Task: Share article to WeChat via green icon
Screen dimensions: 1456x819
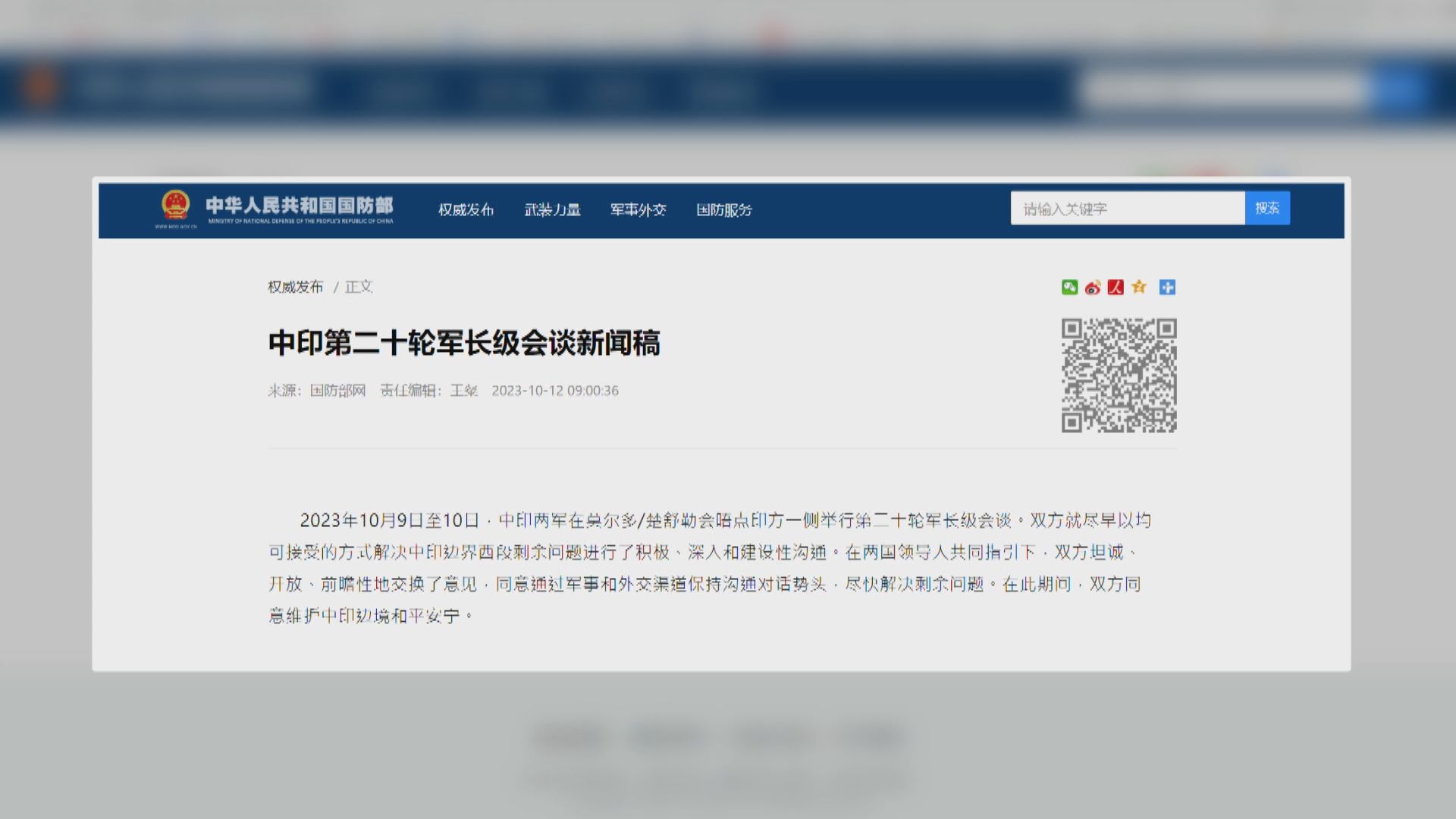Action: click(x=1069, y=287)
